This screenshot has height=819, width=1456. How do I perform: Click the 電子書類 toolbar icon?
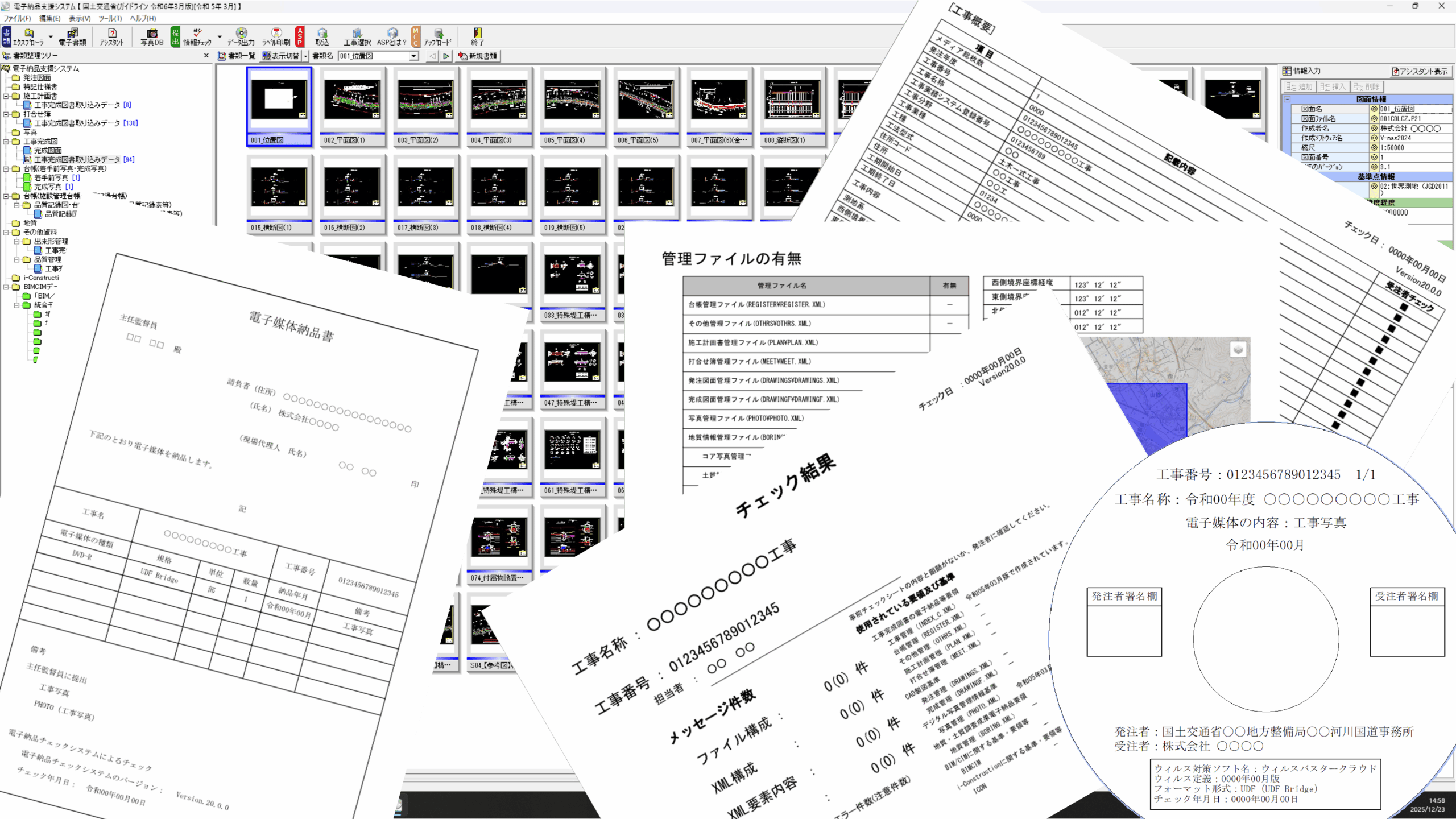72,36
